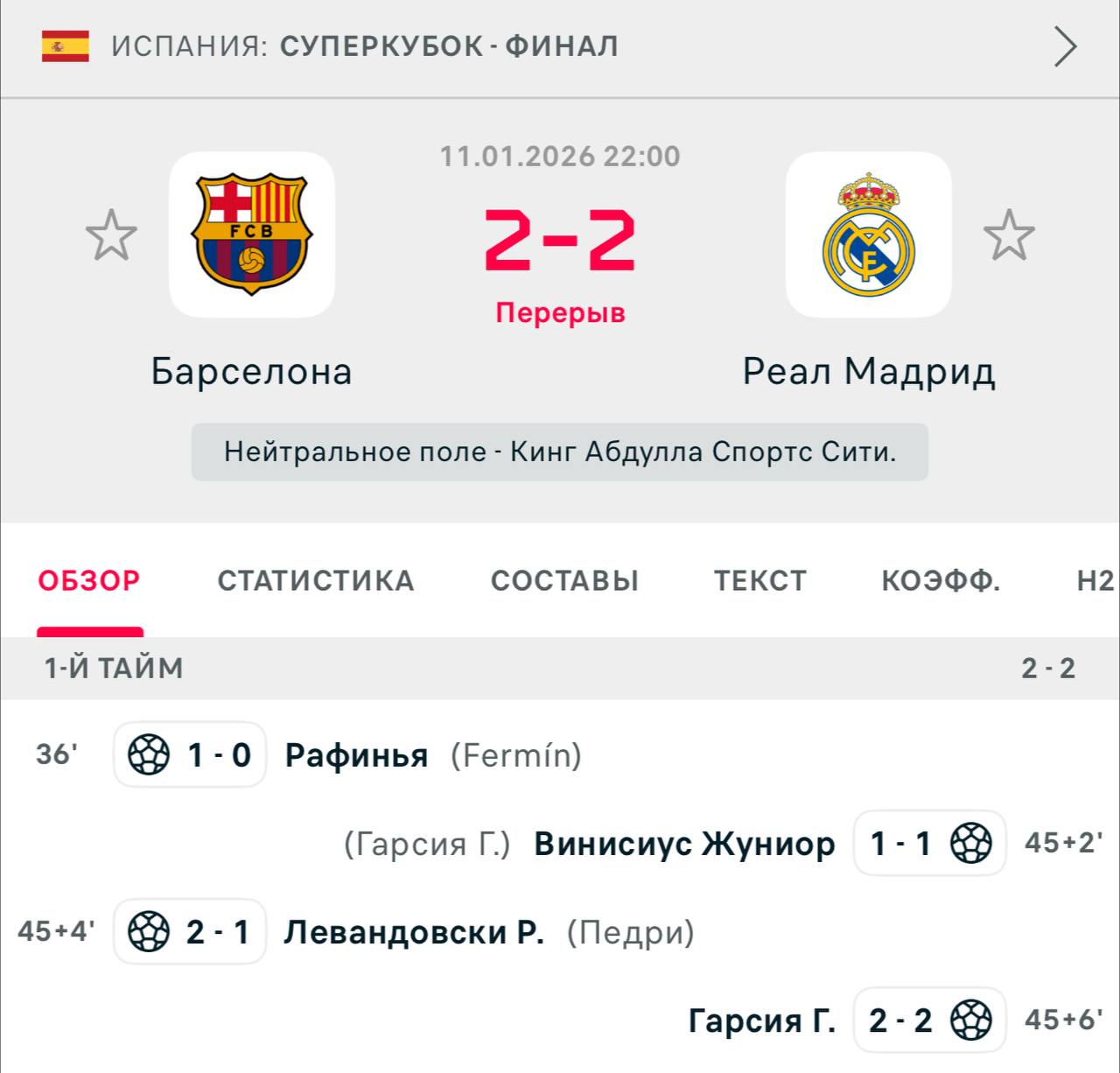Screen dimensions: 1120x1073
Task: Open the СУПЕРКУБОК - ФИНАЛ league link
Action: (449, 46)
